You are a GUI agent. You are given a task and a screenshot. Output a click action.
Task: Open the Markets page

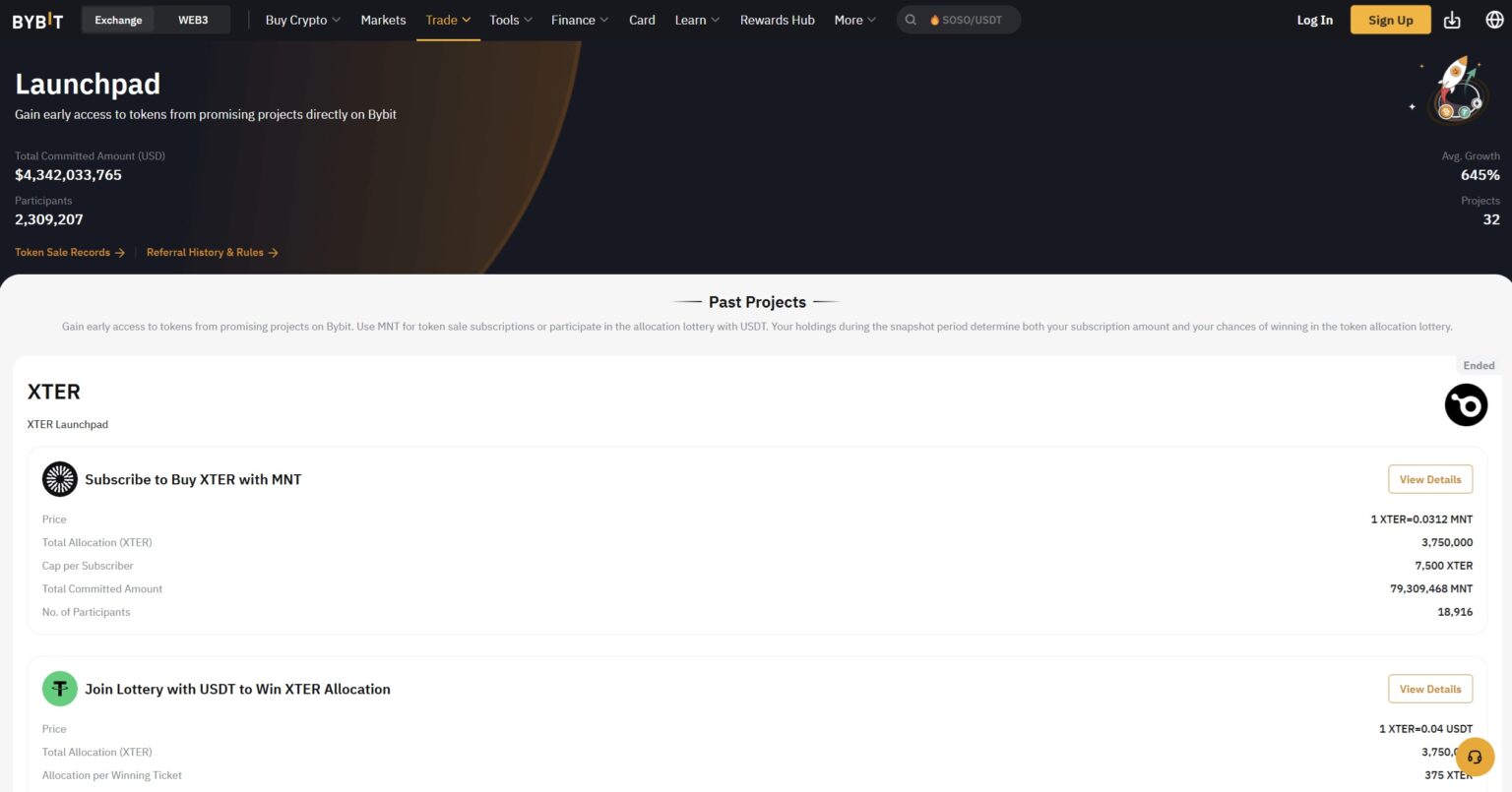(383, 19)
